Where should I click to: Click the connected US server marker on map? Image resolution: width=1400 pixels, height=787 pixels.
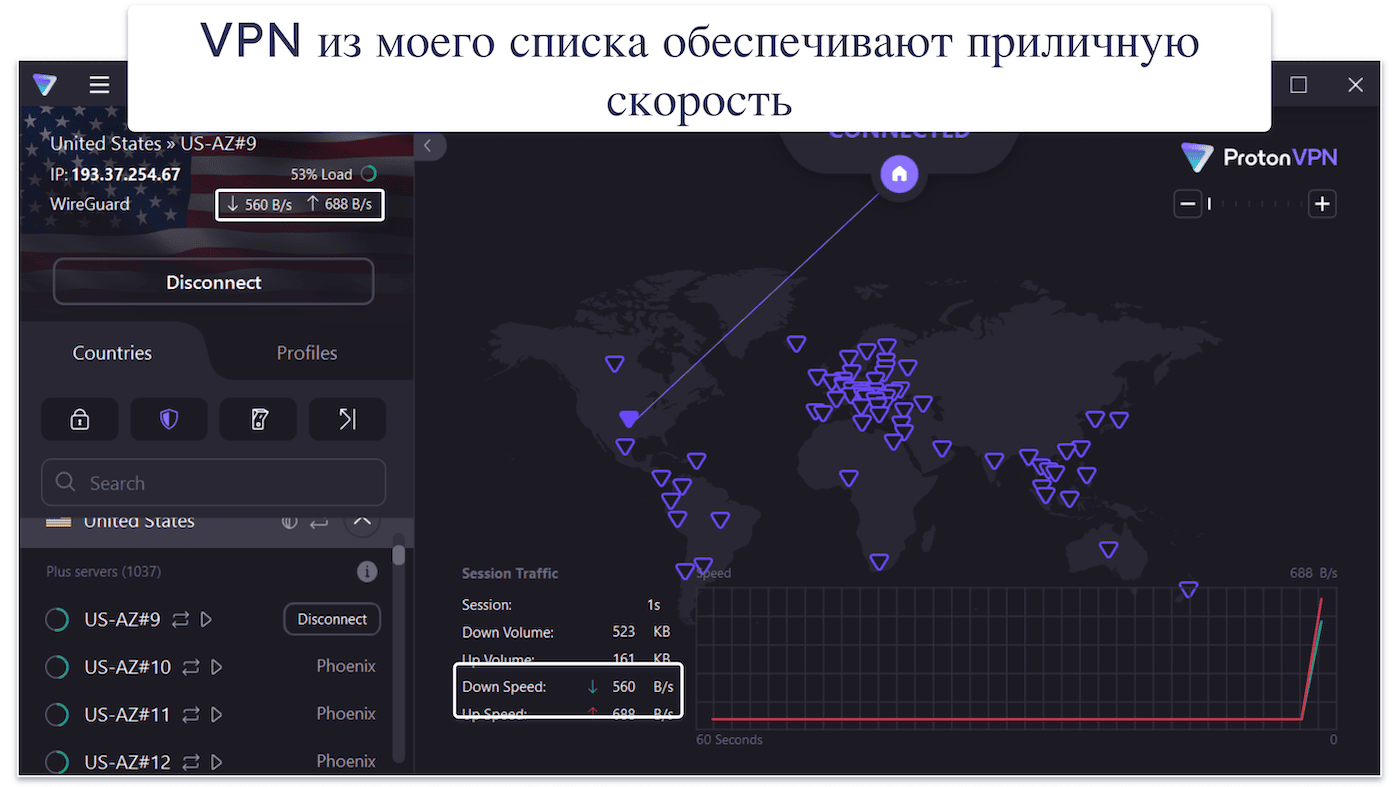point(629,418)
